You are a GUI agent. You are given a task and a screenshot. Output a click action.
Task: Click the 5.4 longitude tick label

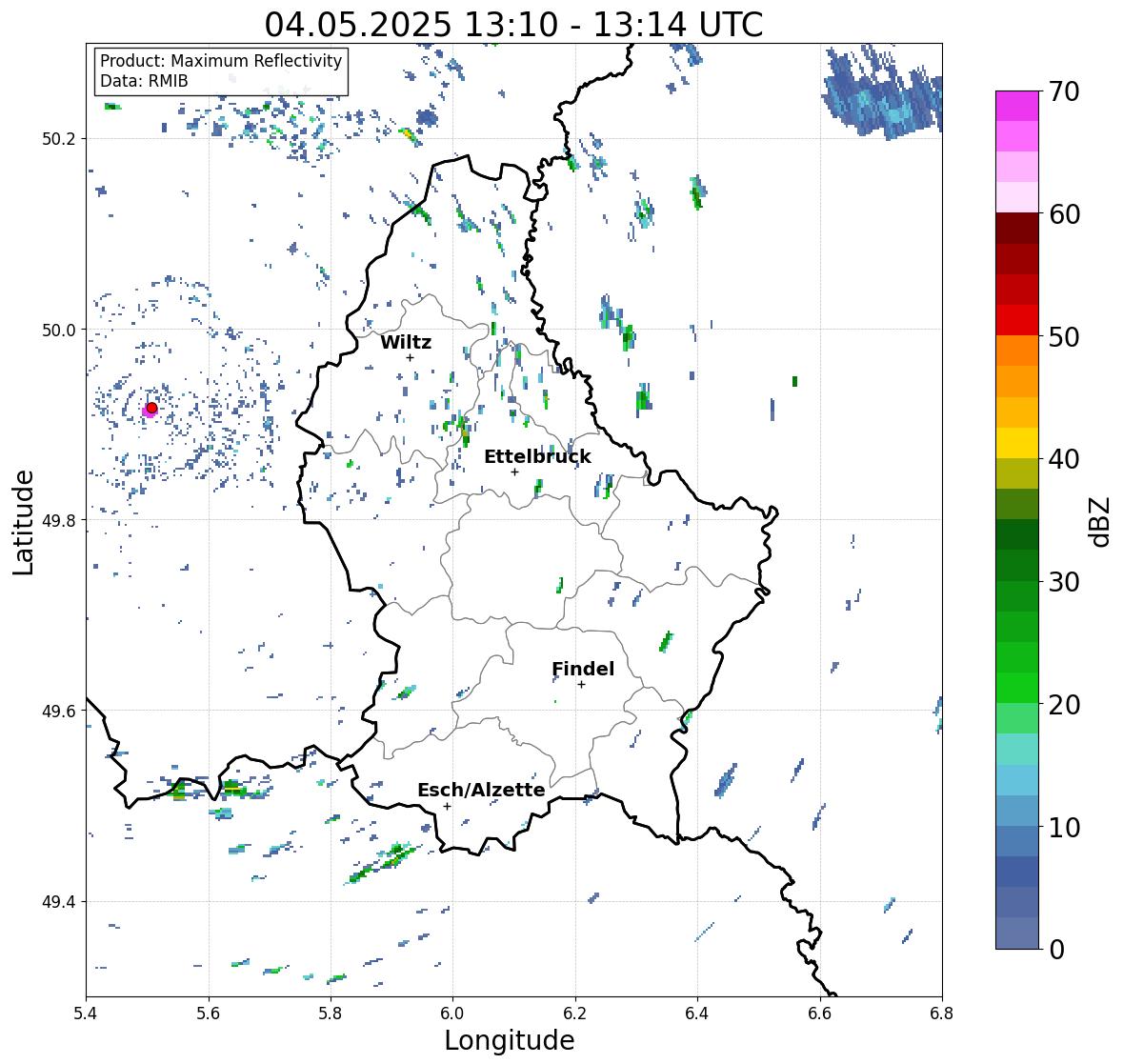click(x=86, y=1013)
